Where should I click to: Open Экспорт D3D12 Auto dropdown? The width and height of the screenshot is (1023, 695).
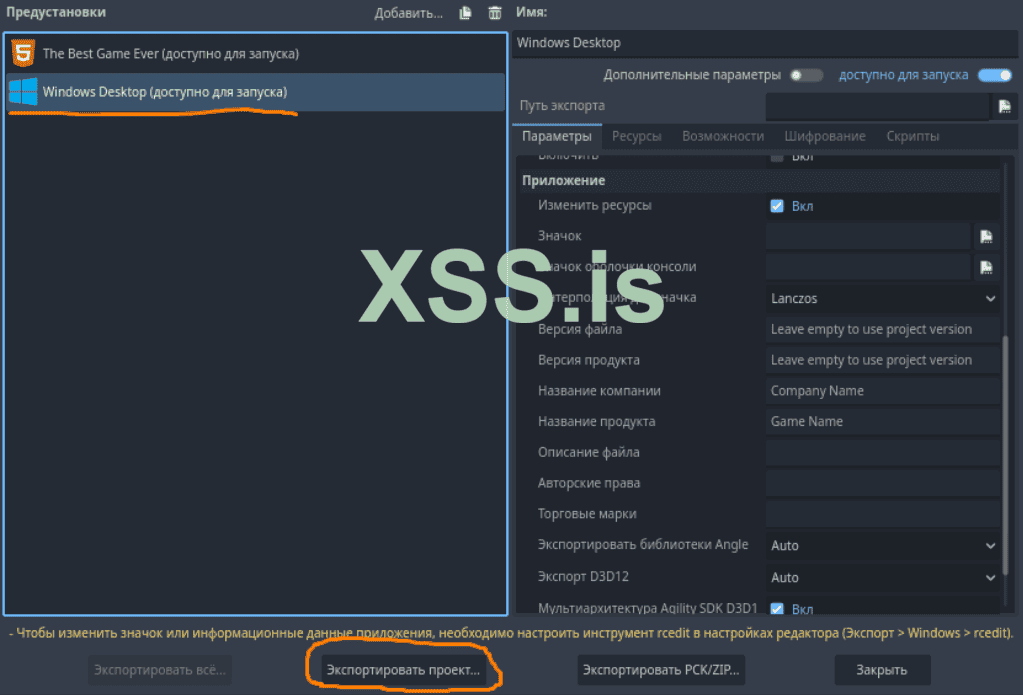point(883,578)
